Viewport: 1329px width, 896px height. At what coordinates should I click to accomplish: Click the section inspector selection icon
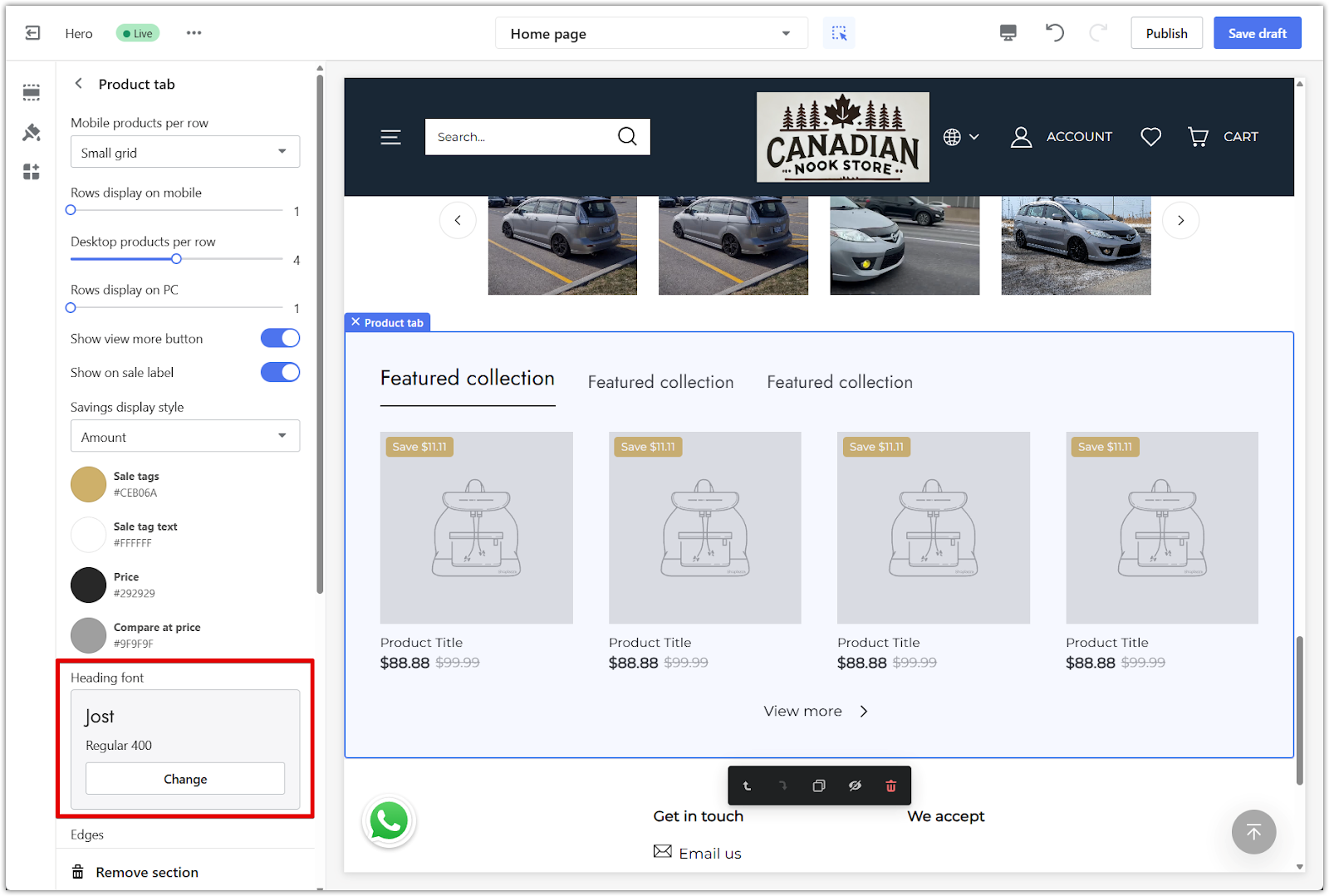point(839,33)
